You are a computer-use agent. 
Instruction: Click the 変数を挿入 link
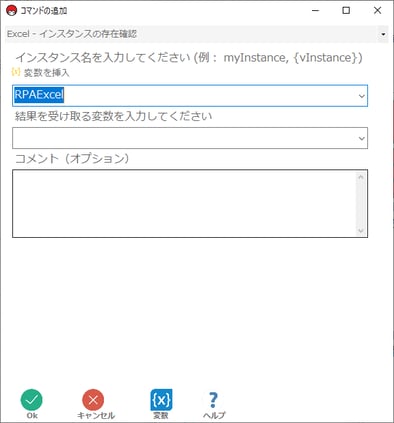46,73
